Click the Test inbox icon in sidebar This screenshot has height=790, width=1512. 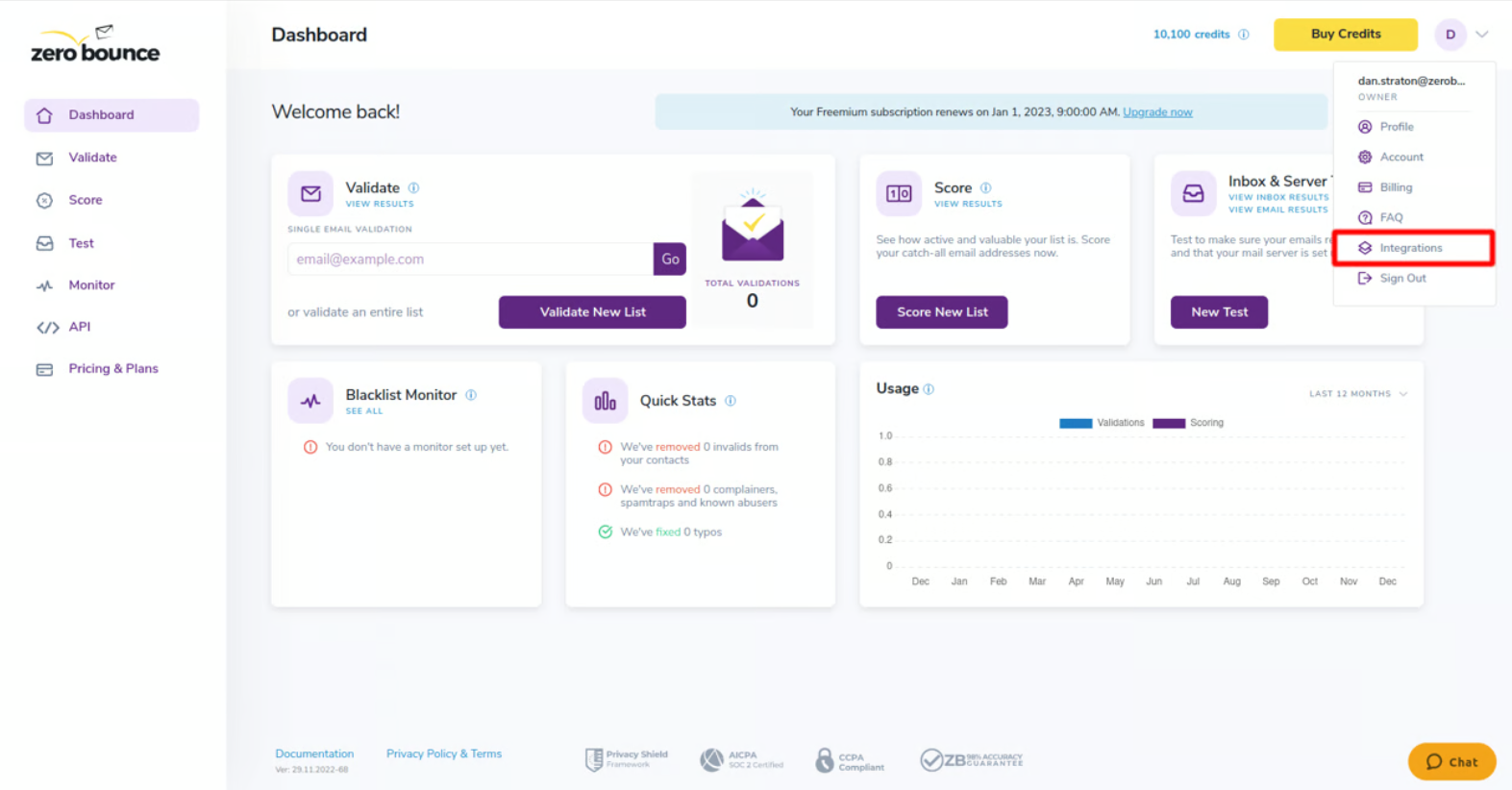44,243
